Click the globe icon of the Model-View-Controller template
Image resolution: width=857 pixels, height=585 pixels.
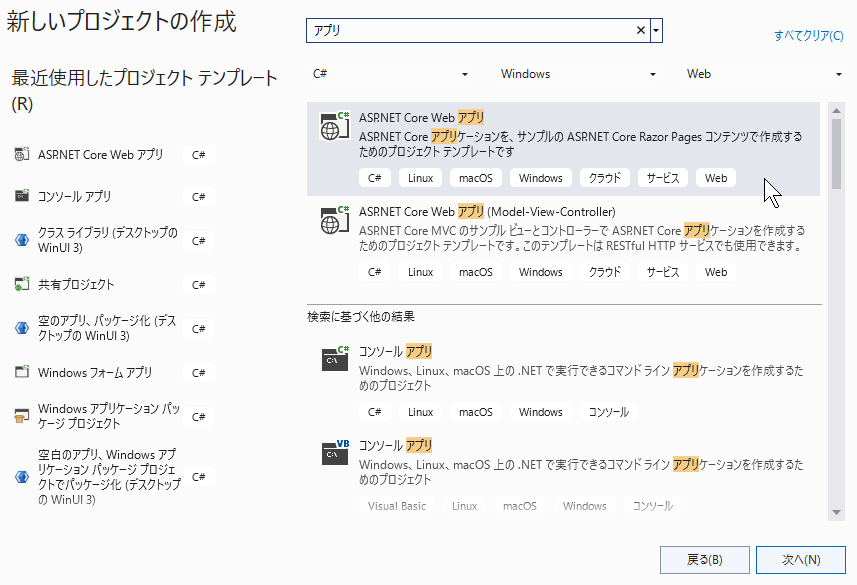tap(334, 220)
